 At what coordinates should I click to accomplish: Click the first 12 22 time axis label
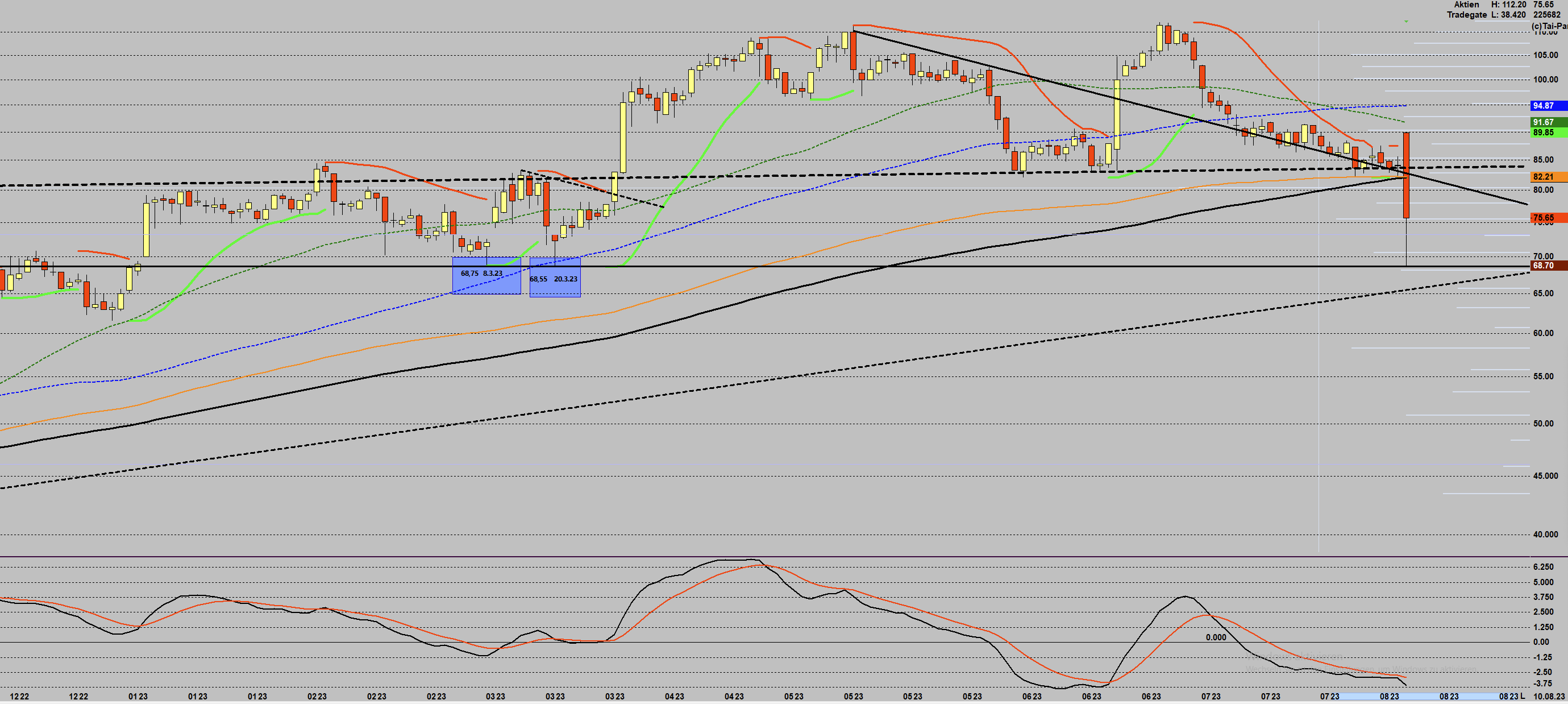click(19, 696)
